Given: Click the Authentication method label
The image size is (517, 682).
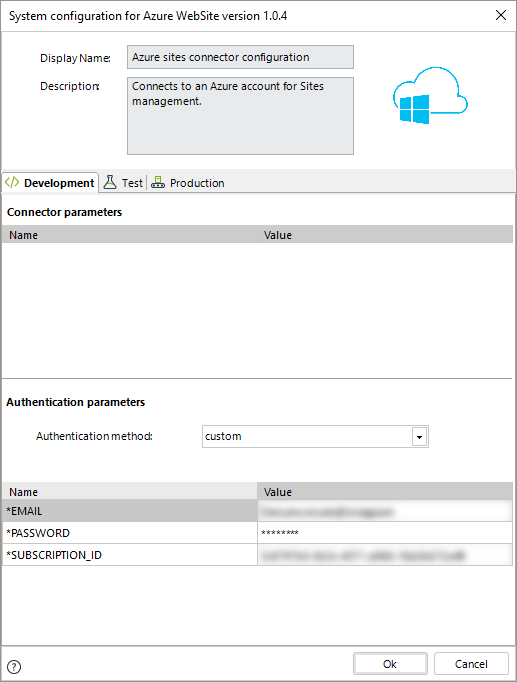Looking at the screenshot, I should point(94,436).
